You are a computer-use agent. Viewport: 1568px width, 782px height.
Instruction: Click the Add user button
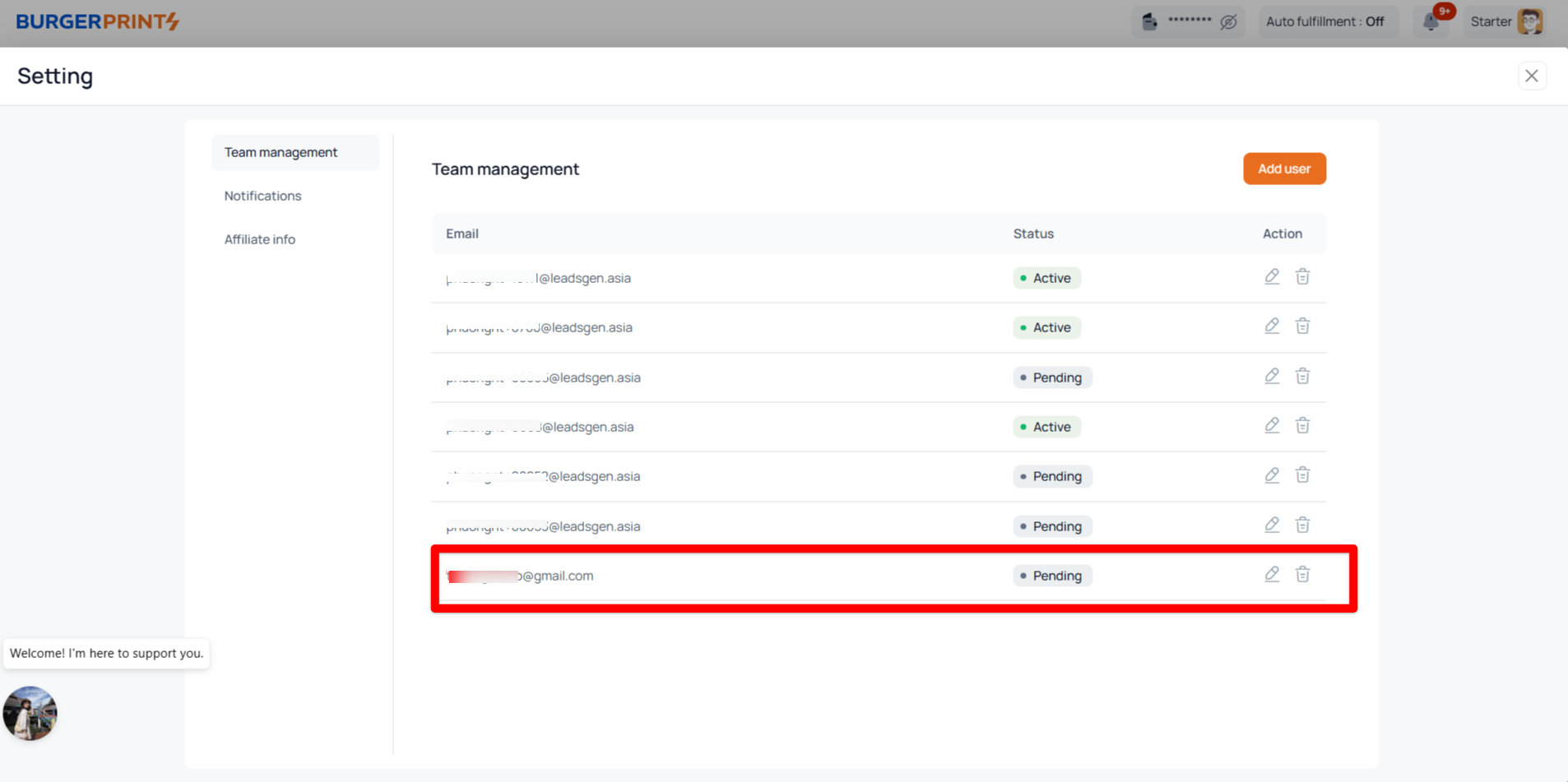[x=1283, y=169]
